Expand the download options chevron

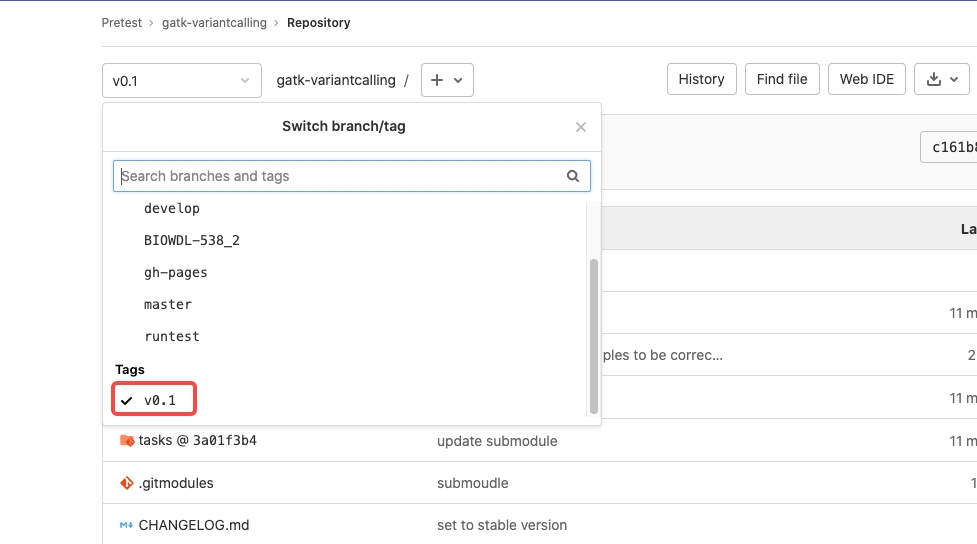pyautogui.click(x=954, y=80)
